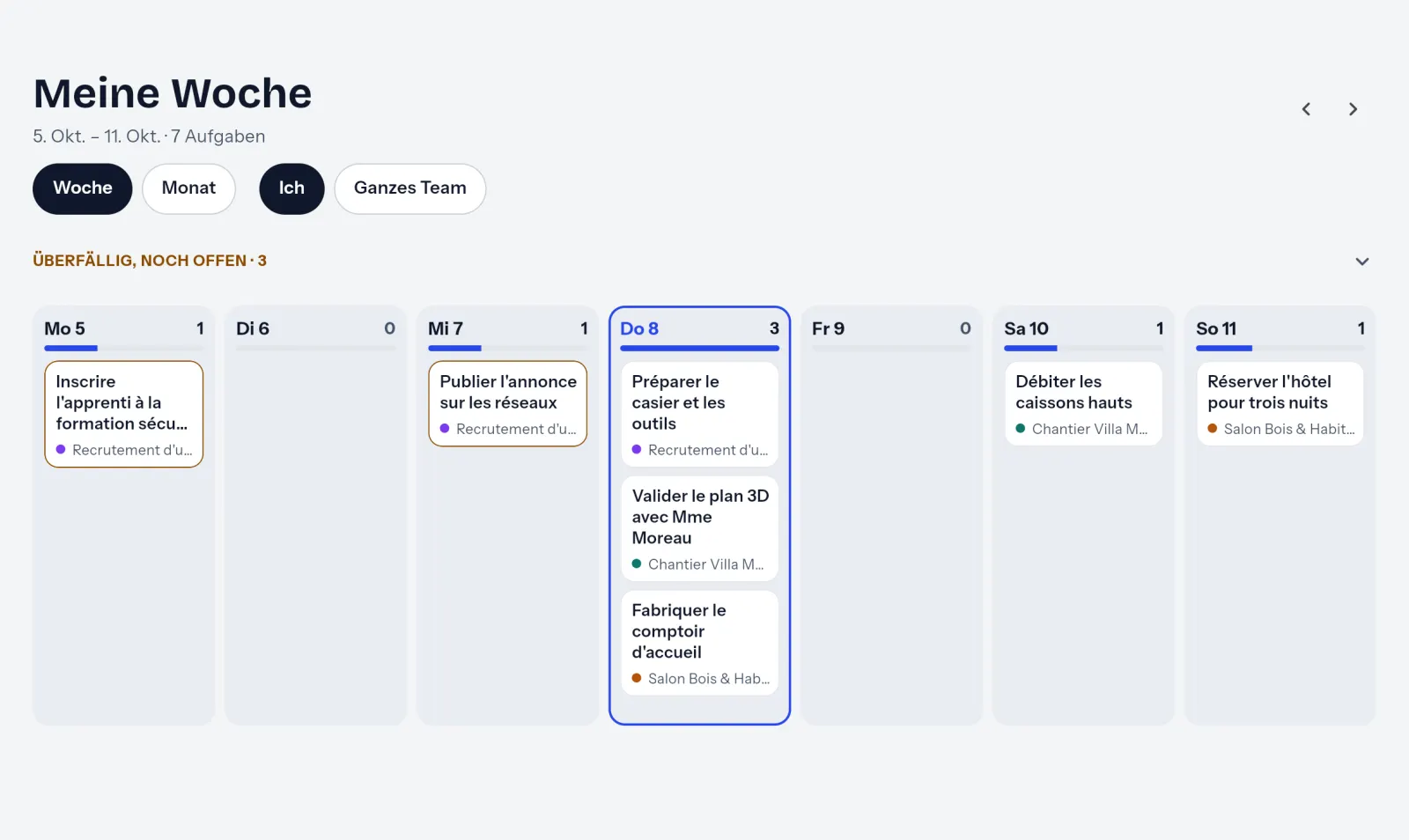Click the Mo 5 progress bar
The height and width of the screenshot is (840, 1409).
click(x=124, y=349)
